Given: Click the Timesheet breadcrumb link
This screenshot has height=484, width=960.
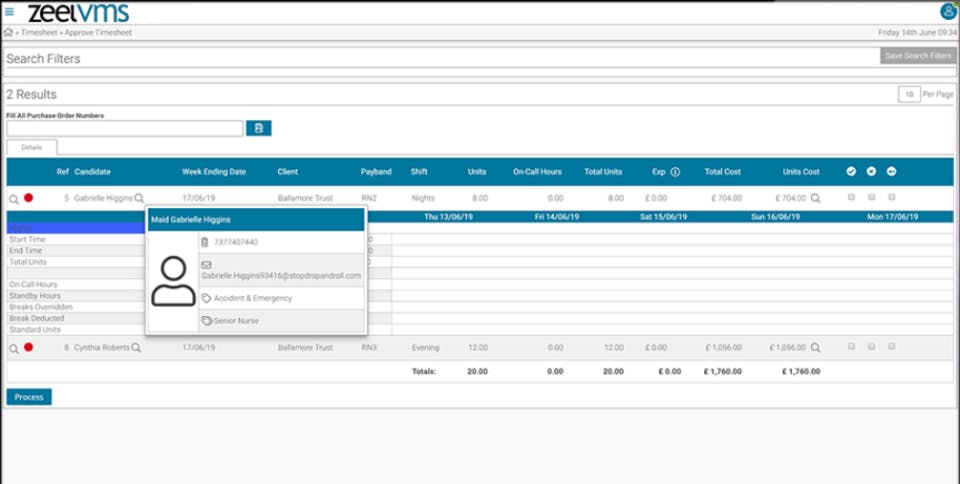Looking at the screenshot, I should (39, 32).
